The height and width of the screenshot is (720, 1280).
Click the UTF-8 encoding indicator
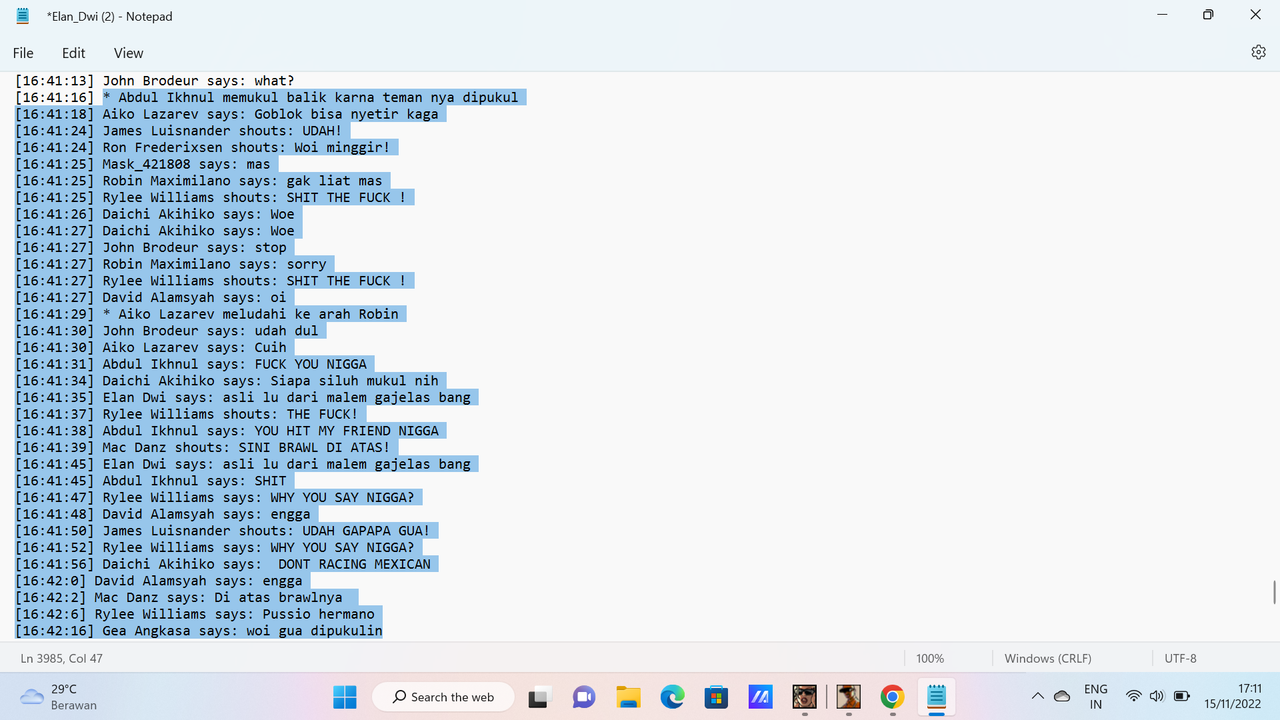pyautogui.click(x=1181, y=658)
